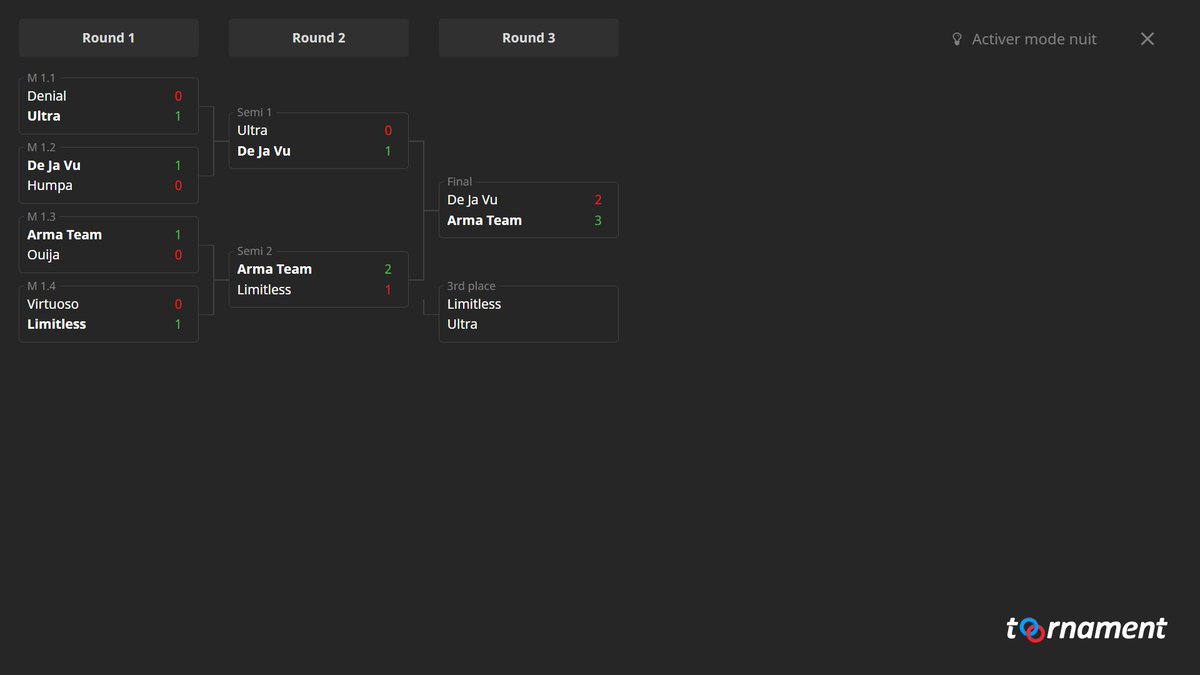Open the match label M 1.3

(x=41, y=217)
